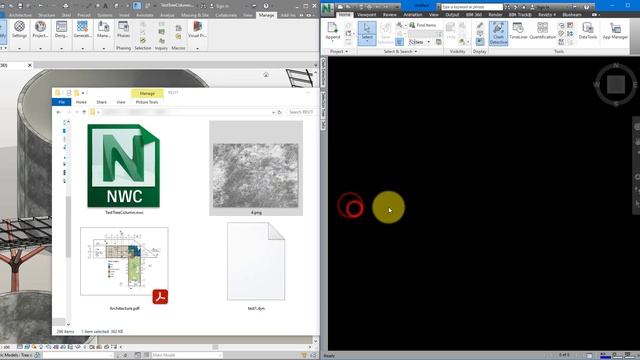Expand Project panel dropdown in Navisworks
The image size is (640, 360).
[339, 51]
